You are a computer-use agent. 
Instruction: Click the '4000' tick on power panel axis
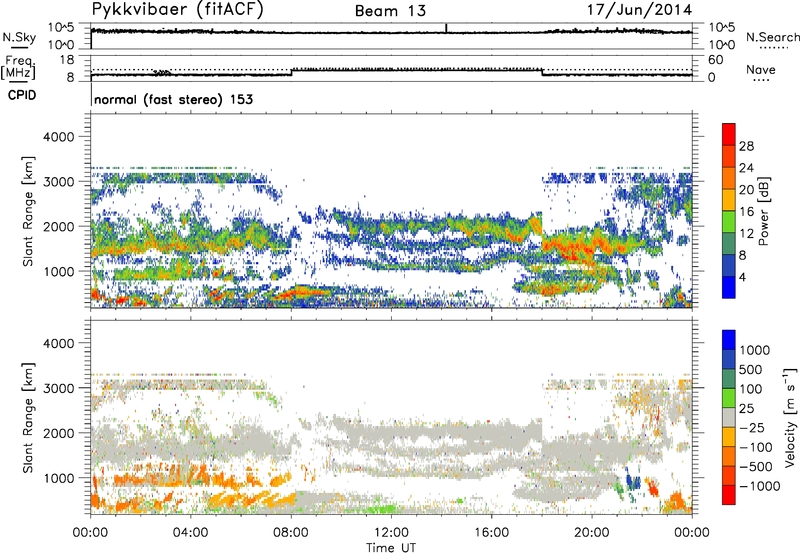[x=61, y=137]
